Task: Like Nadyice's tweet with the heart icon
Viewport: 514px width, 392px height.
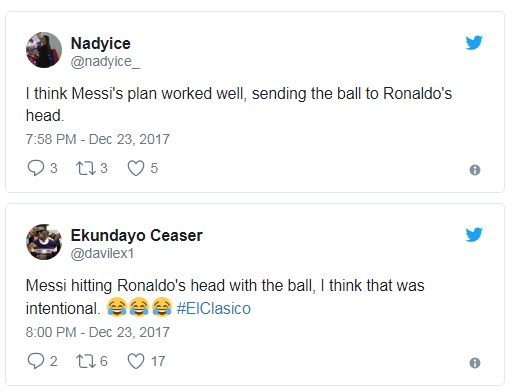Action: pyautogui.click(x=136, y=168)
